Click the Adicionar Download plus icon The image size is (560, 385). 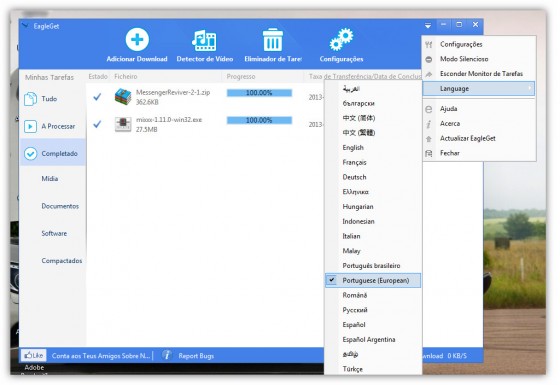pos(137,39)
